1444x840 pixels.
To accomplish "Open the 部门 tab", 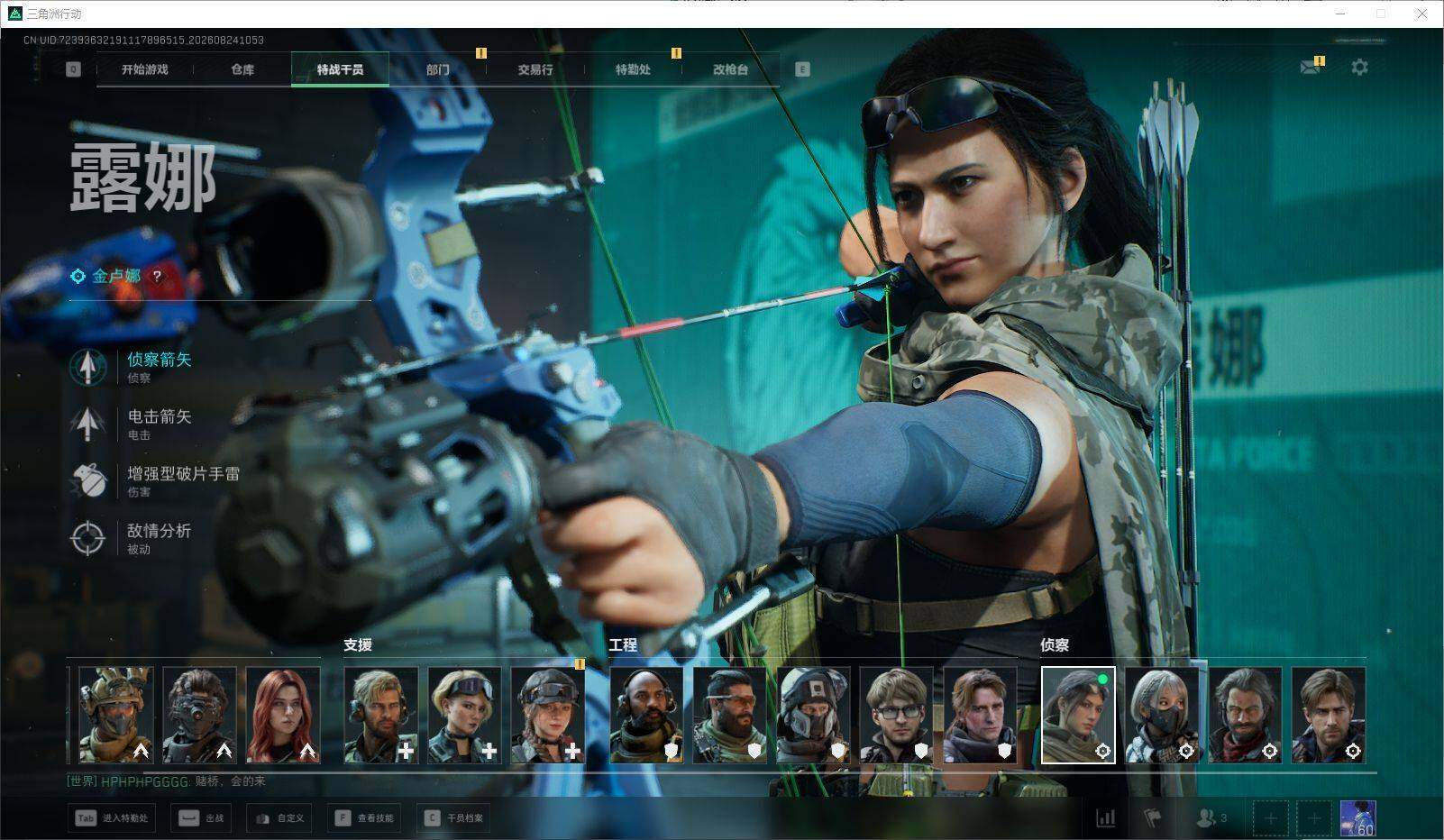I will tap(438, 69).
